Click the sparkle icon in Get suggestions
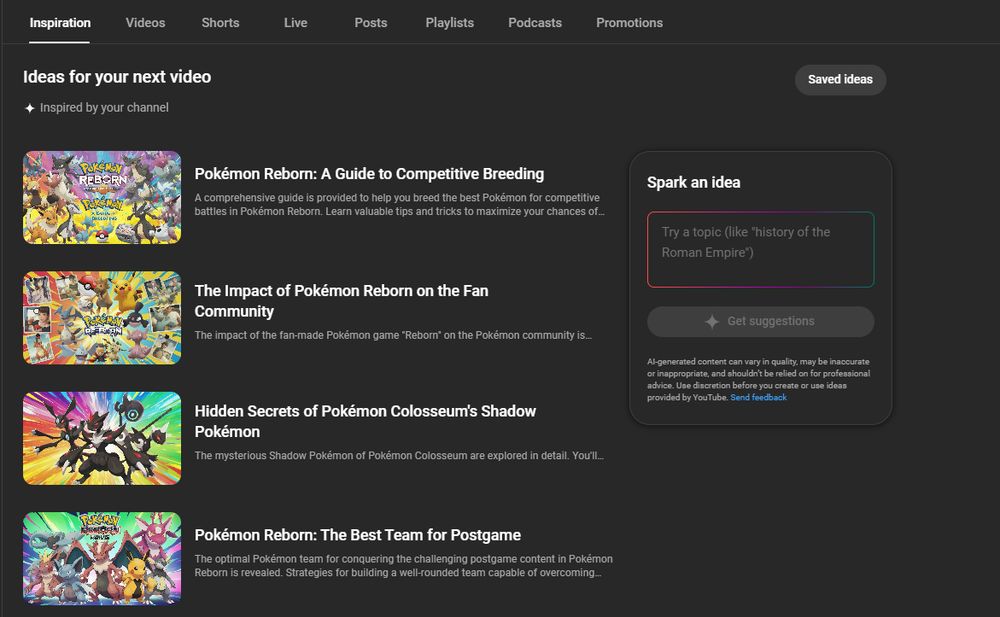 pos(712,322)
